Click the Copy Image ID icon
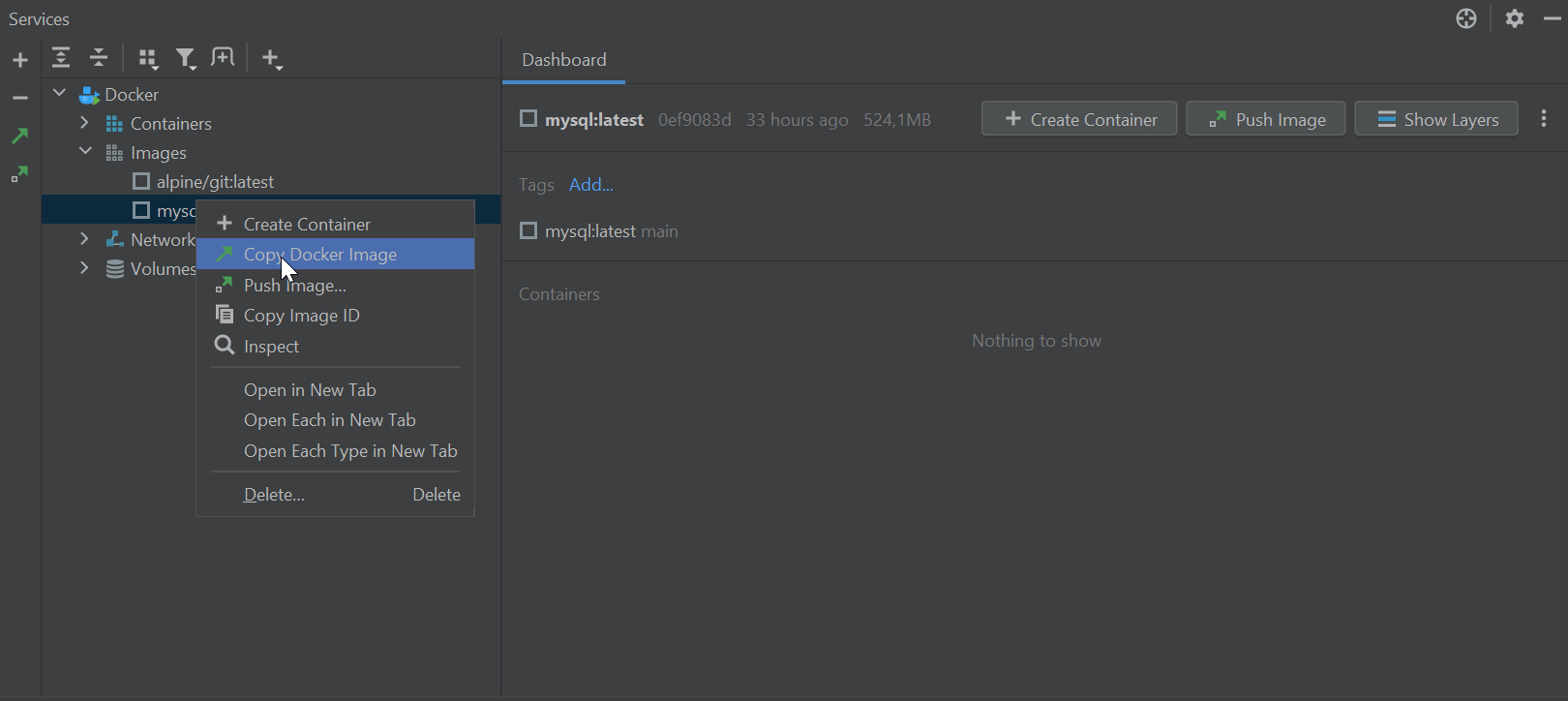 pos(225,315)
